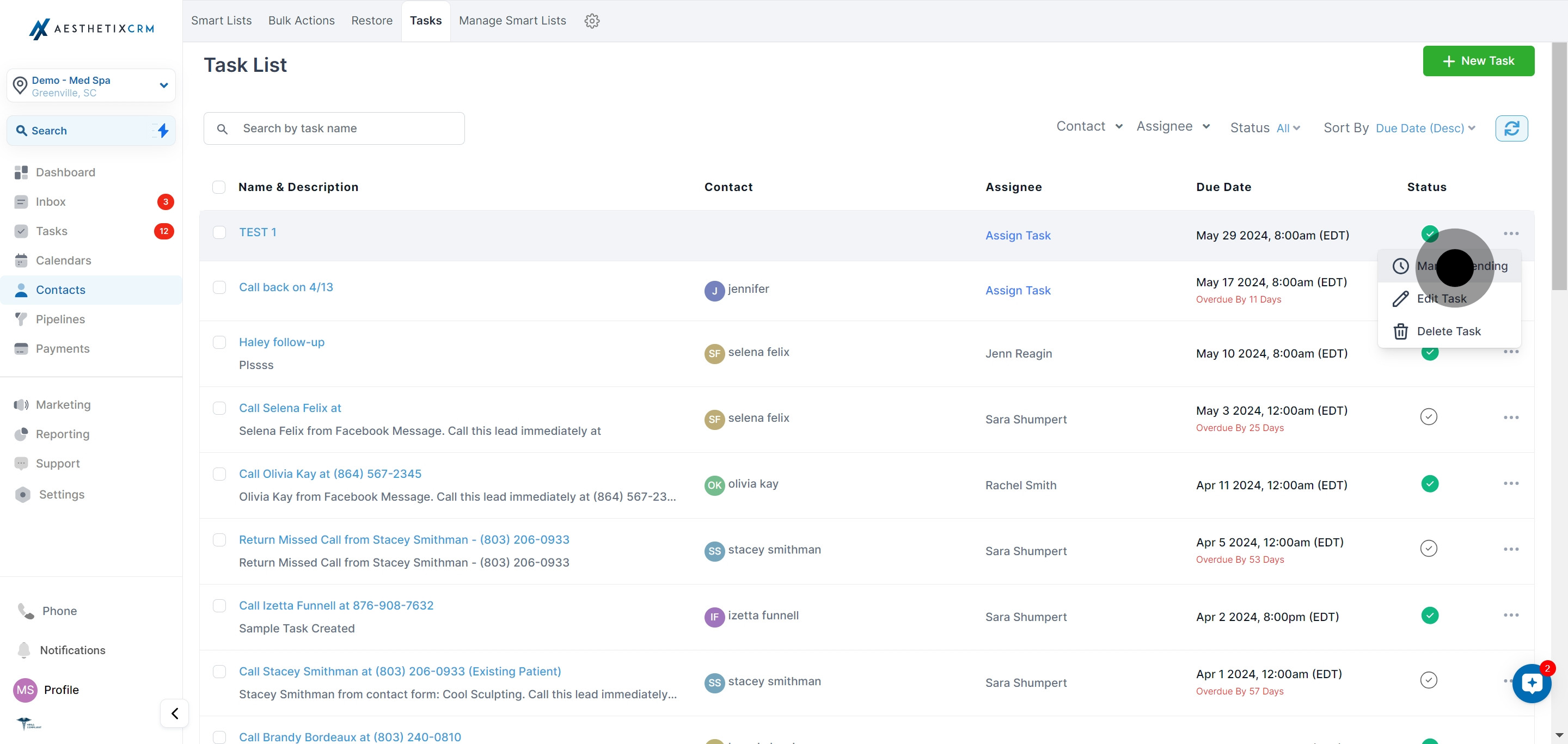1568x744 pixels.
Task: Open Call Stacey Smithman (Existing Patient) task link
Action: tap(400, 672)
